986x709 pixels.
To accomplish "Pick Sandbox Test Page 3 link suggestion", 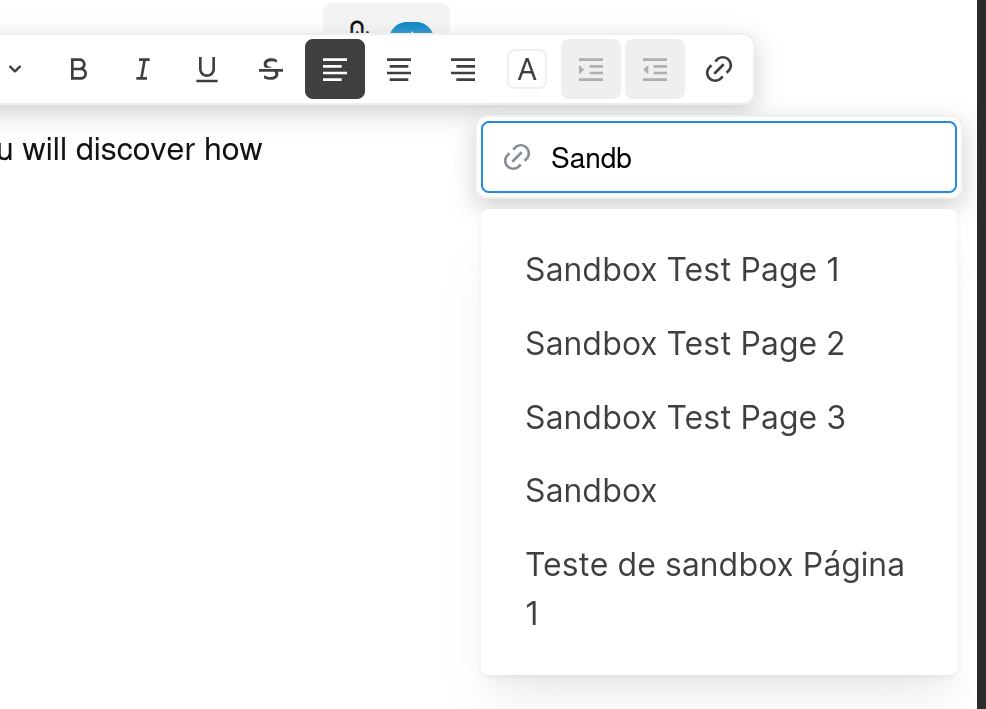I will tap(685, 418).
